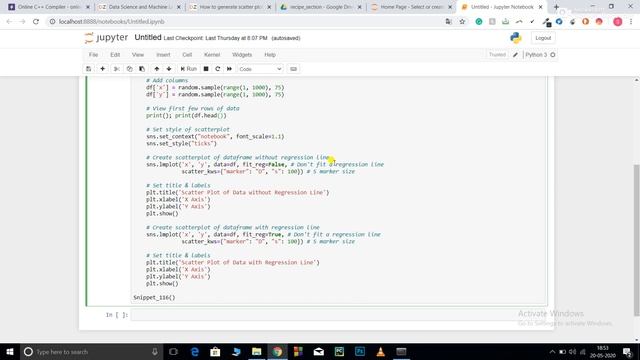
Task: Open the Edit menu
Action: (115, 55)
